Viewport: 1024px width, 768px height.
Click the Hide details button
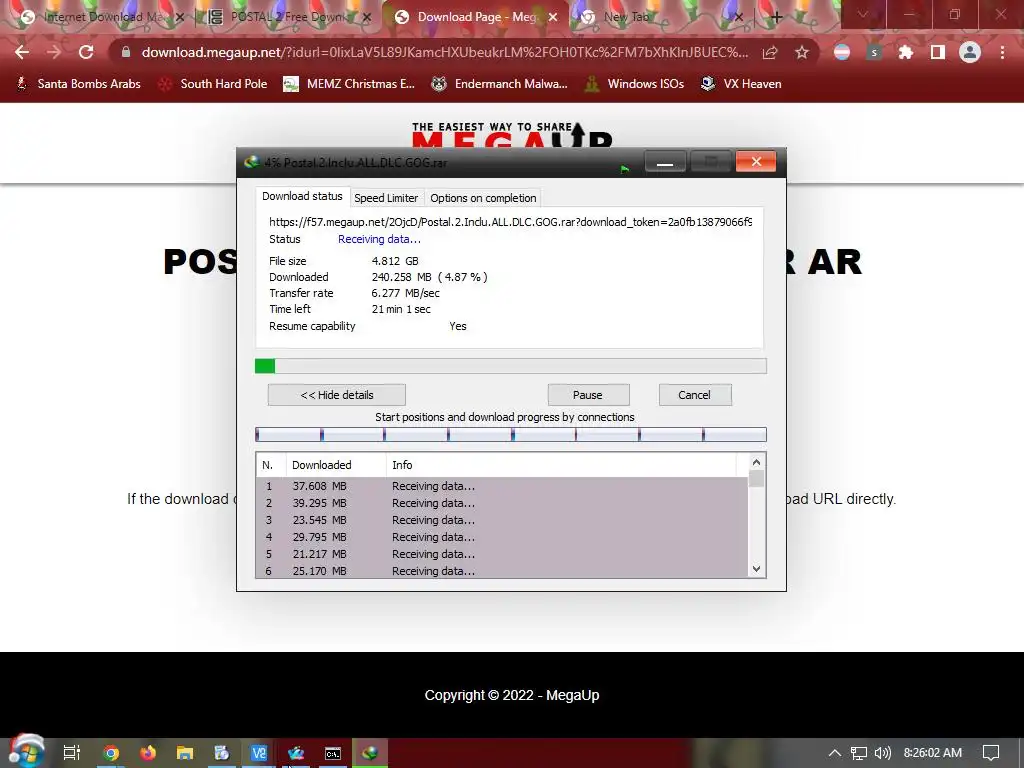click(x=337, y=394)
